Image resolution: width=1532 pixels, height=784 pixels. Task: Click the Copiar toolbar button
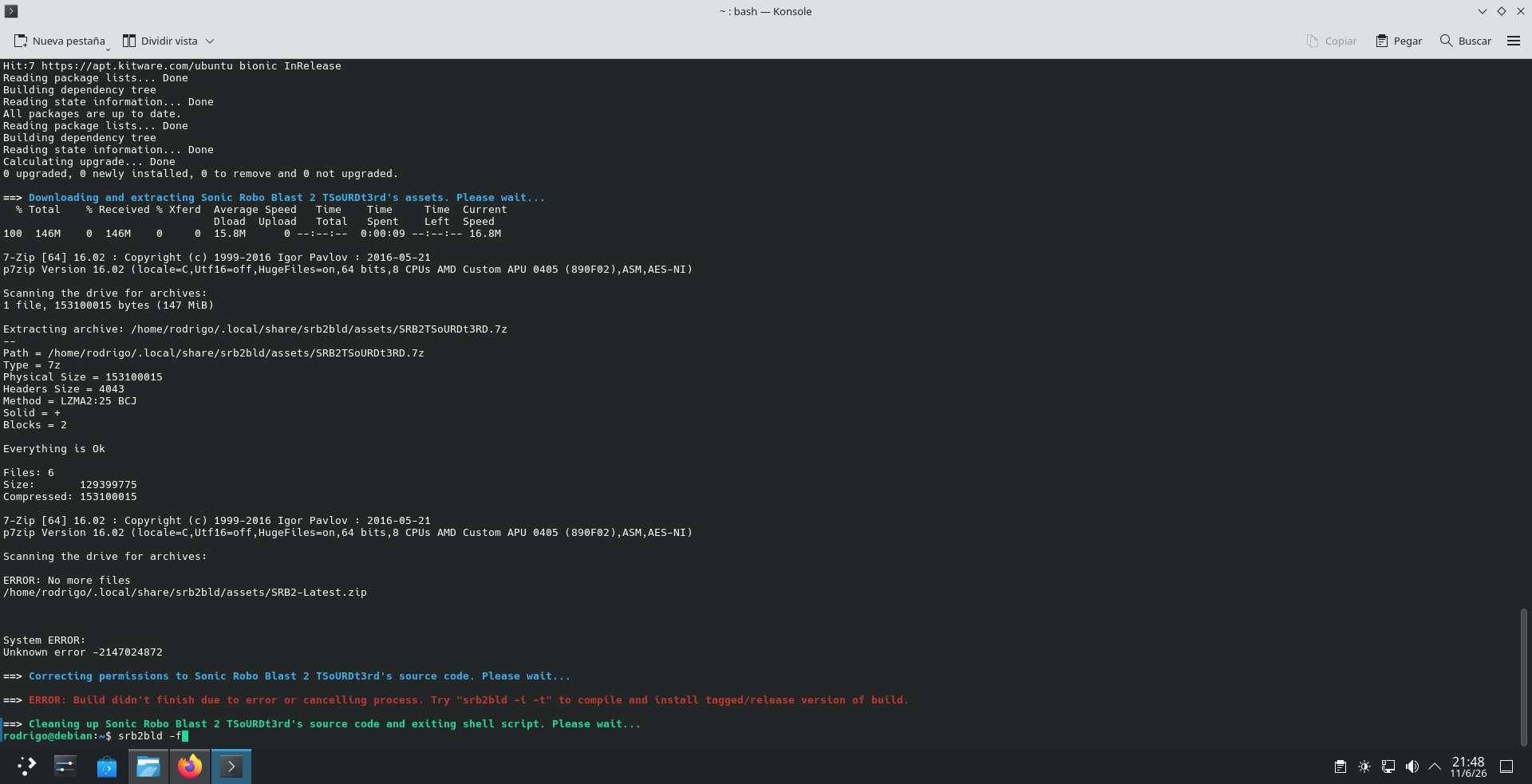point(1331,41)
